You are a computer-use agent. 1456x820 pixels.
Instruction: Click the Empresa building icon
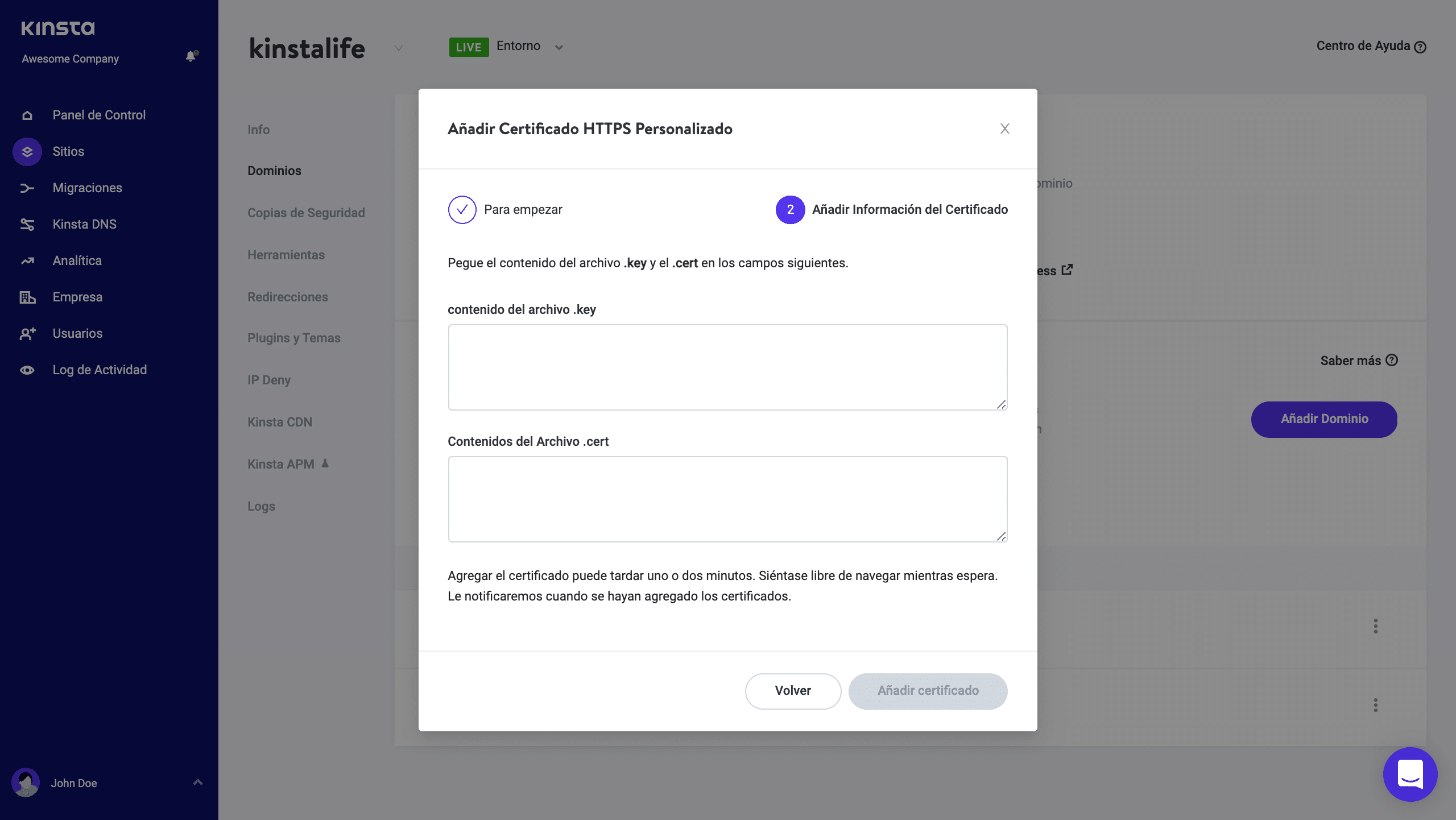[27, 297]
